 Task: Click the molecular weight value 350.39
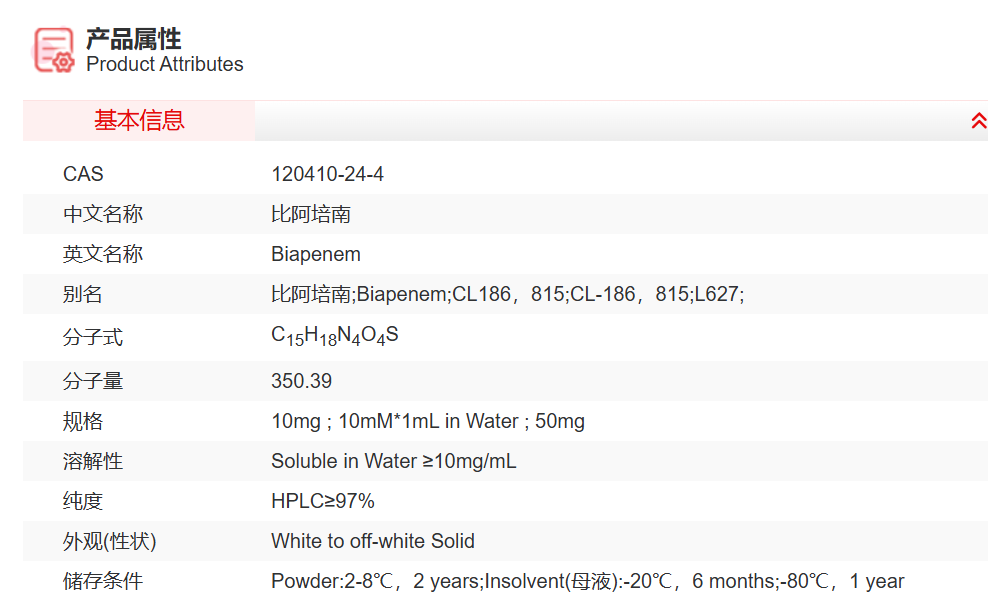(x=302, y=381)
